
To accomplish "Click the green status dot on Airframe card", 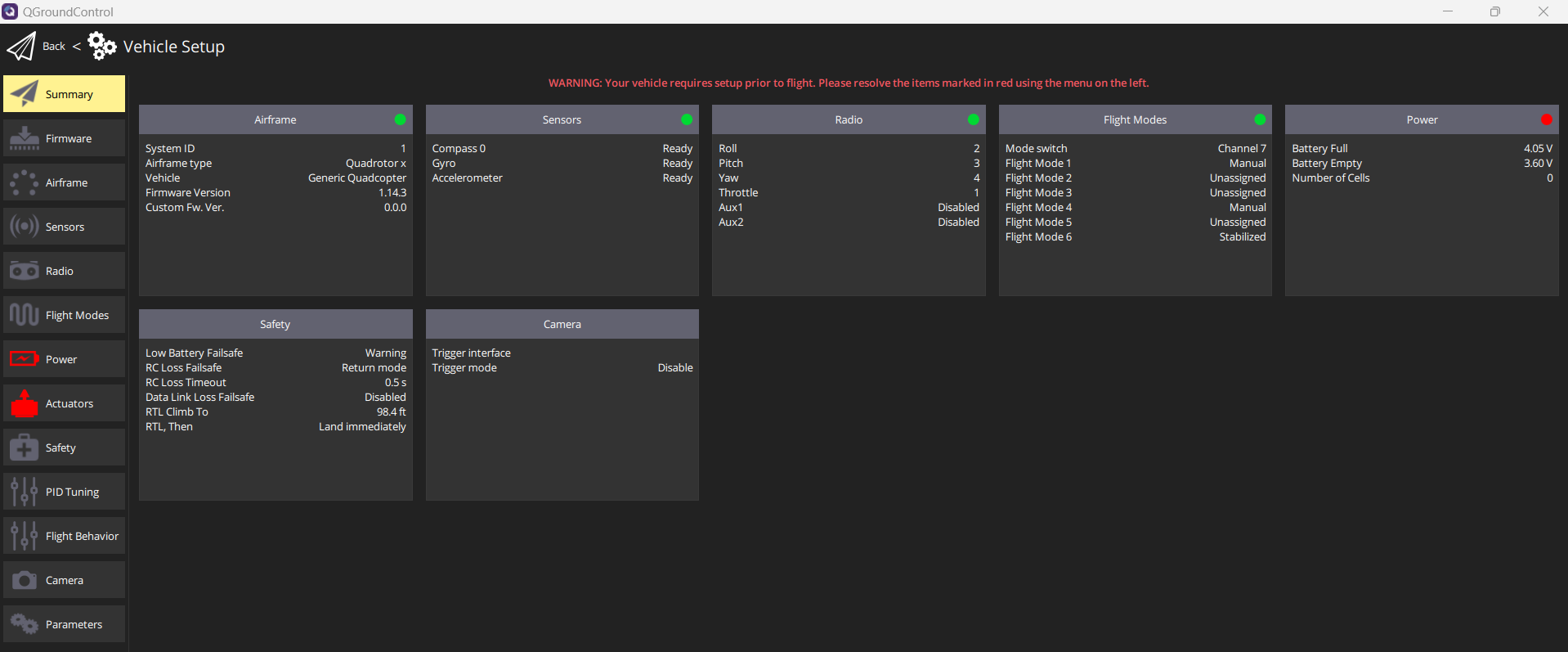I will 400,119.
